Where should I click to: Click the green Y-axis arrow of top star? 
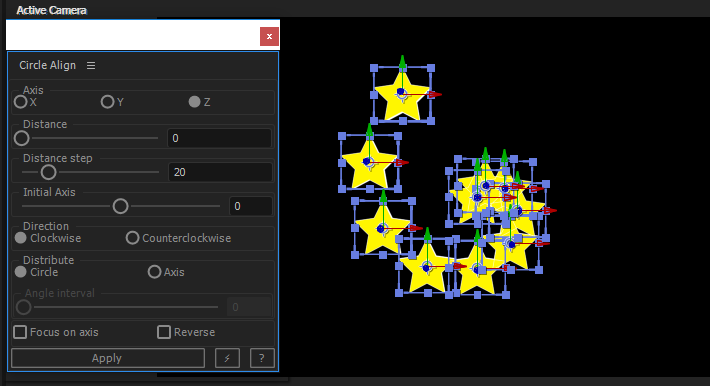click(x=402, y=63)
